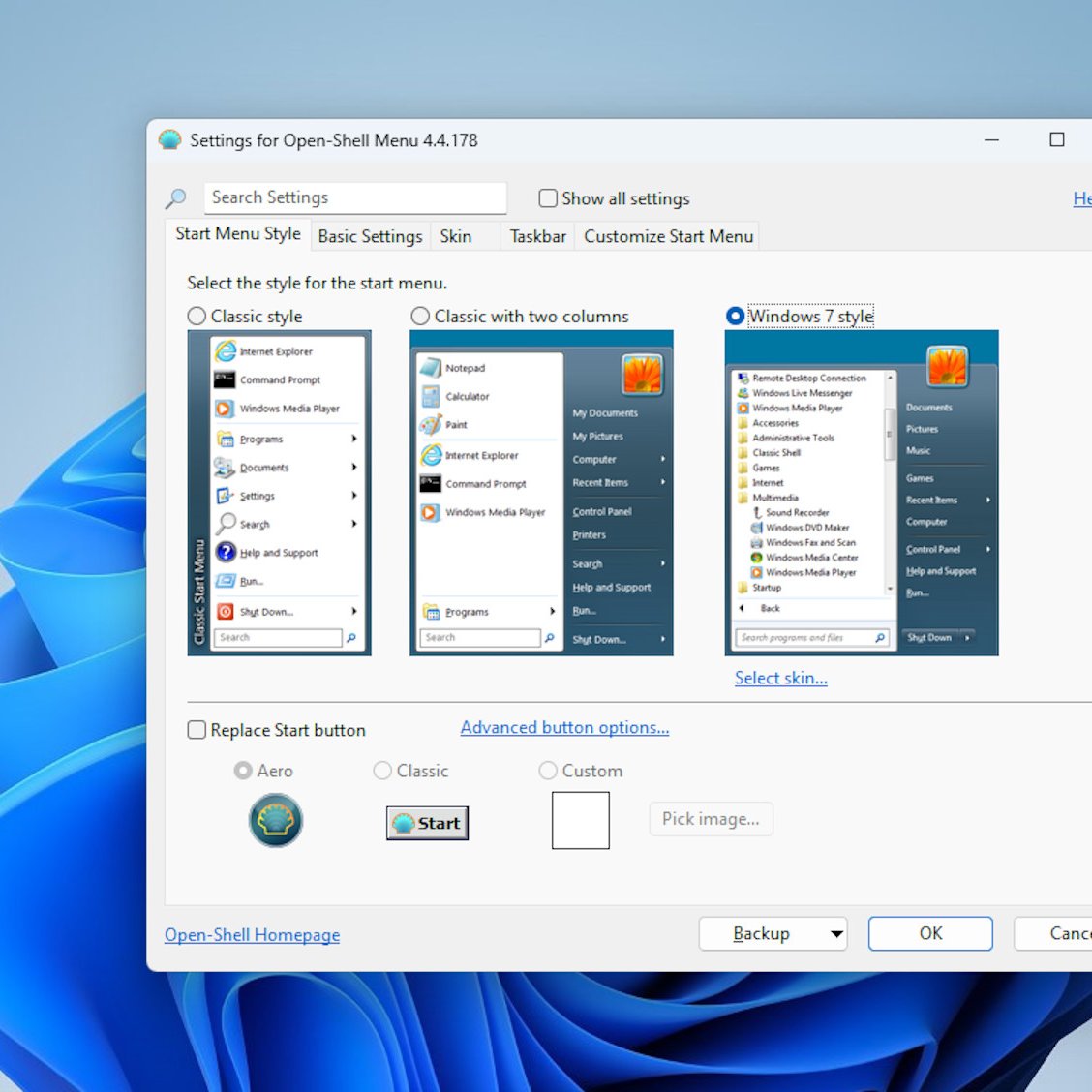Choose Classic with two columns option
Viewport: 1092px width, 1092px height.
point(421,317)
